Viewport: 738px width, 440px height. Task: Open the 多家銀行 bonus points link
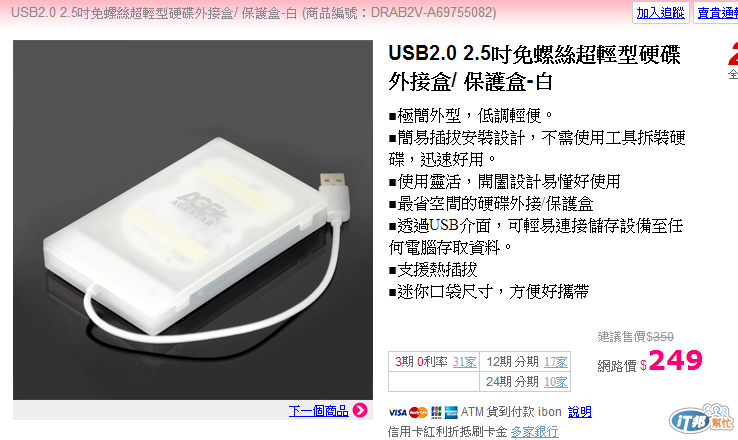(x=535, y=431)
